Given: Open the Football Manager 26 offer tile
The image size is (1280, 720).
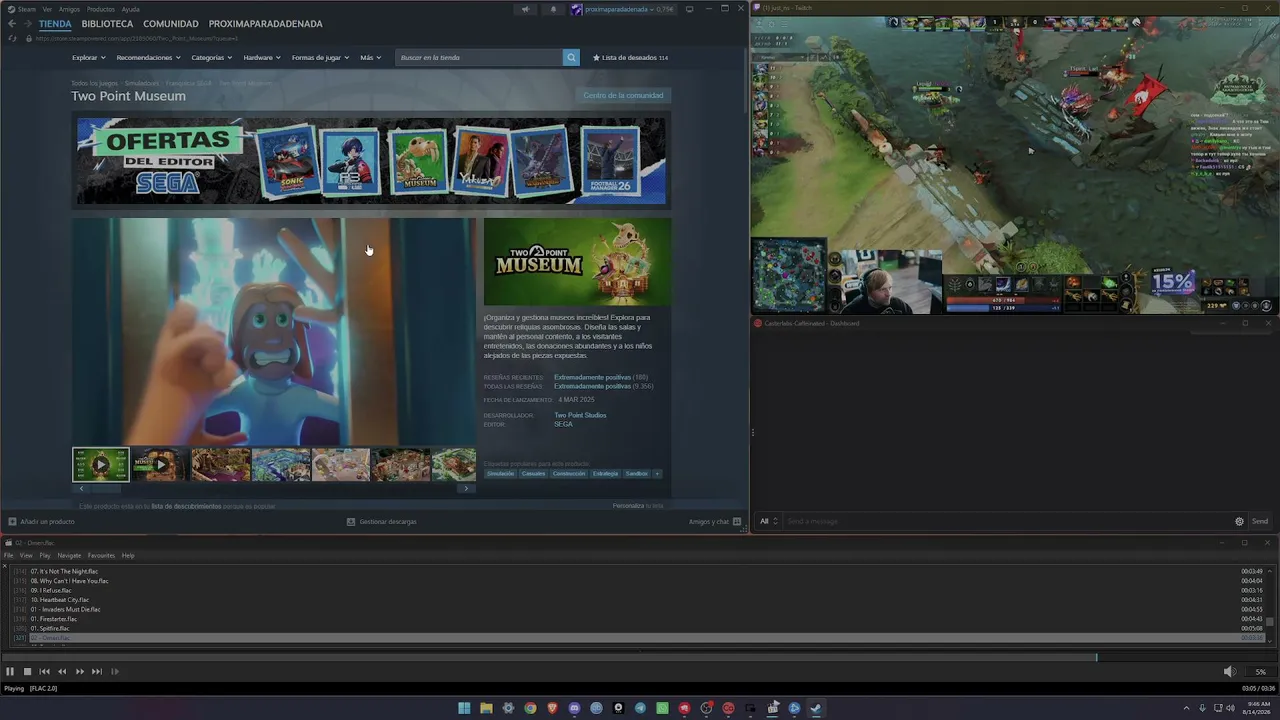Looking at the screenshot, I should tap(611, 161).
